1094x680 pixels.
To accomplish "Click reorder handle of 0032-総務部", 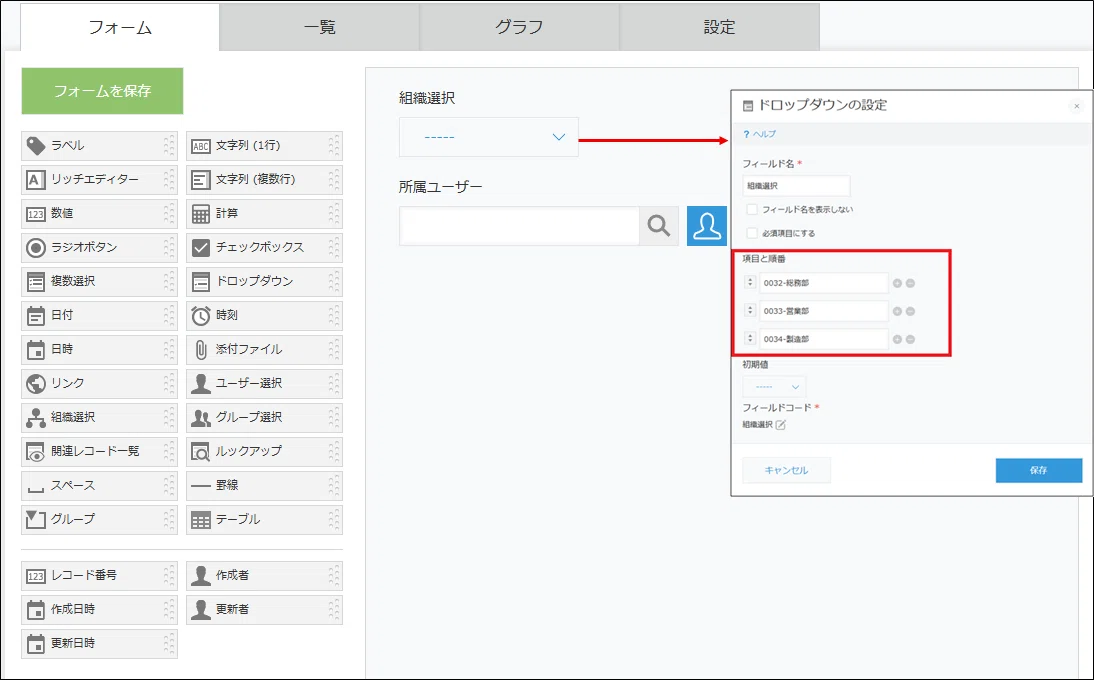I will [x=750, y=282].
